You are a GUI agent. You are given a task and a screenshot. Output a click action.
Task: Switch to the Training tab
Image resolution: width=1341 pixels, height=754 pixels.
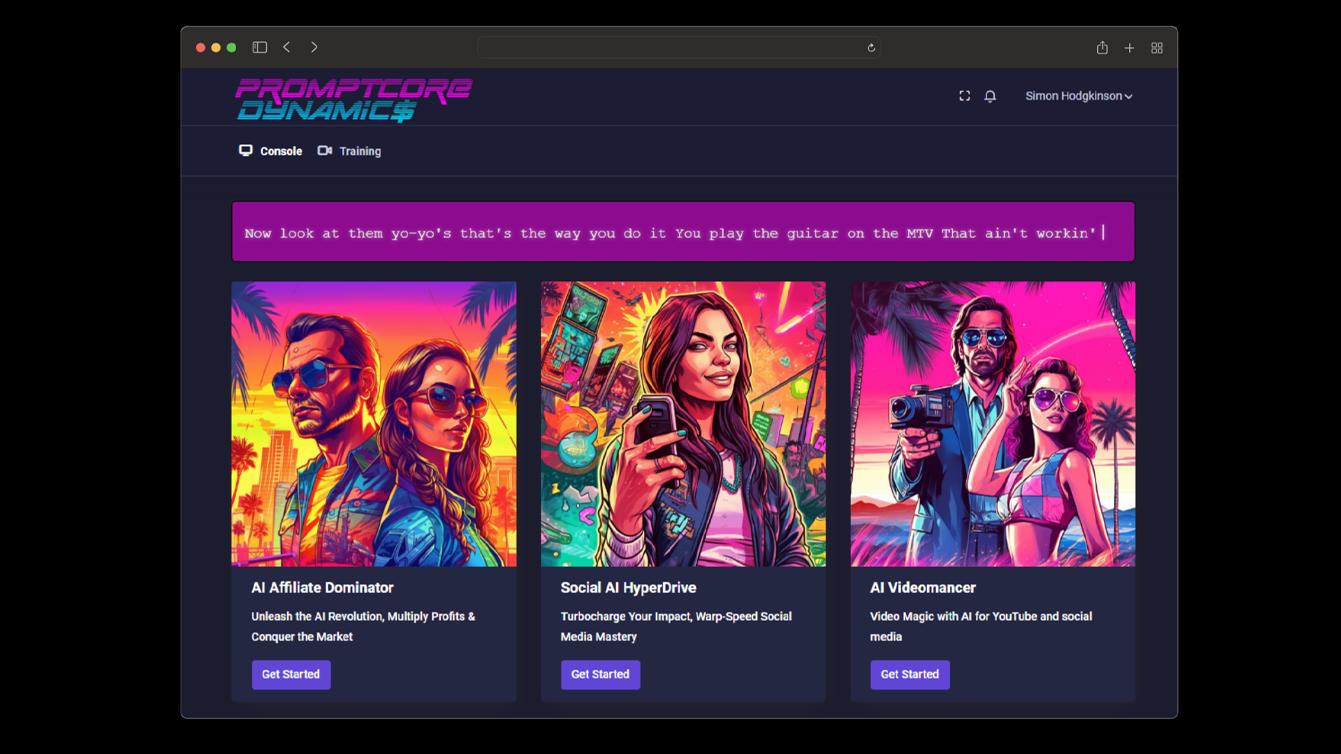pos(349,151)
